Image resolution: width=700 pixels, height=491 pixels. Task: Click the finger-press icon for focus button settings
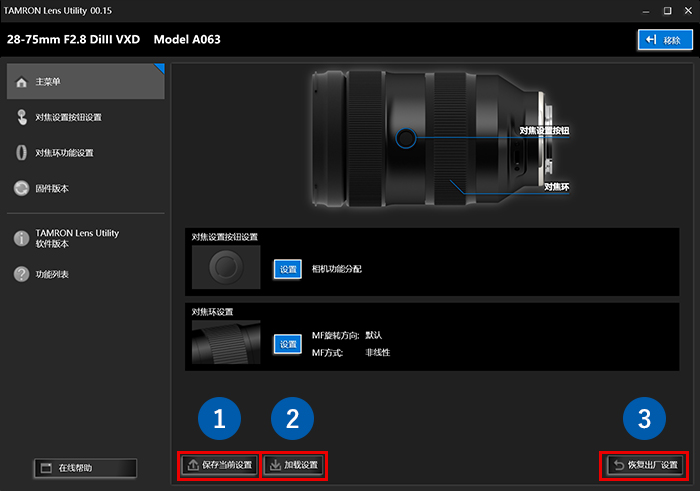point(21,117)
